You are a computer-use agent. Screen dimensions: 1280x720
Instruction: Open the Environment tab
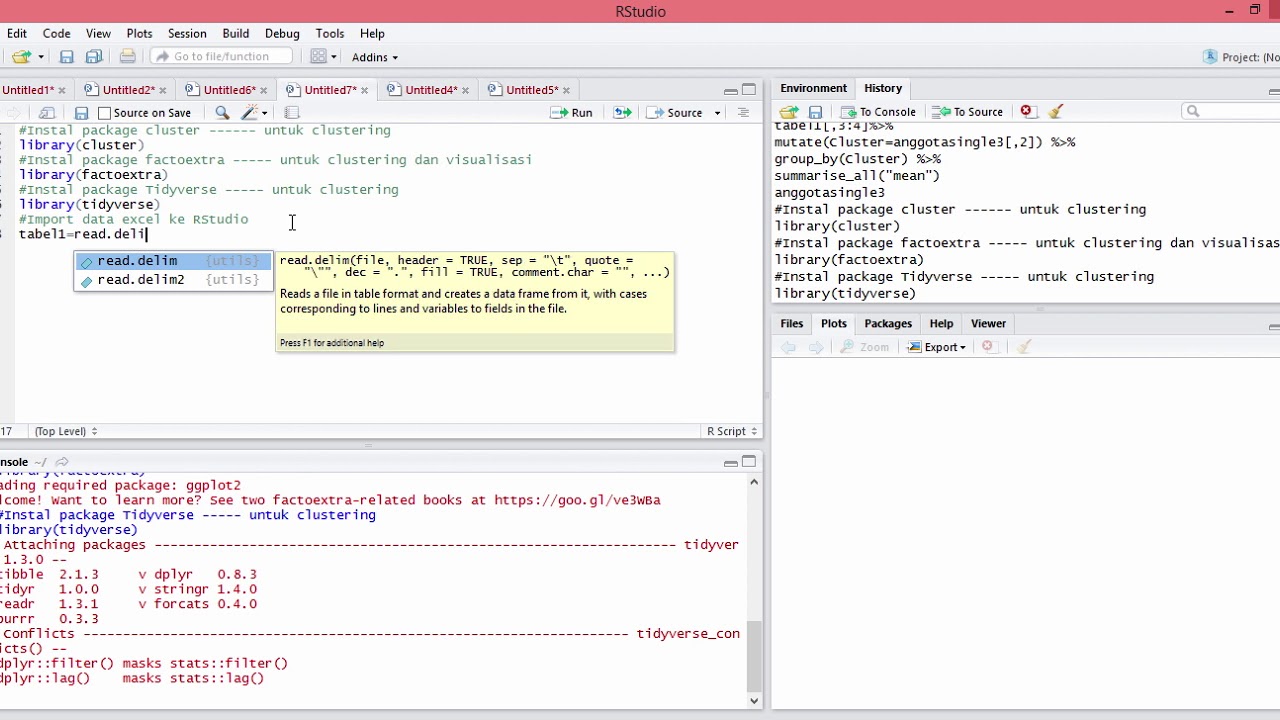(x=813, y=89)
